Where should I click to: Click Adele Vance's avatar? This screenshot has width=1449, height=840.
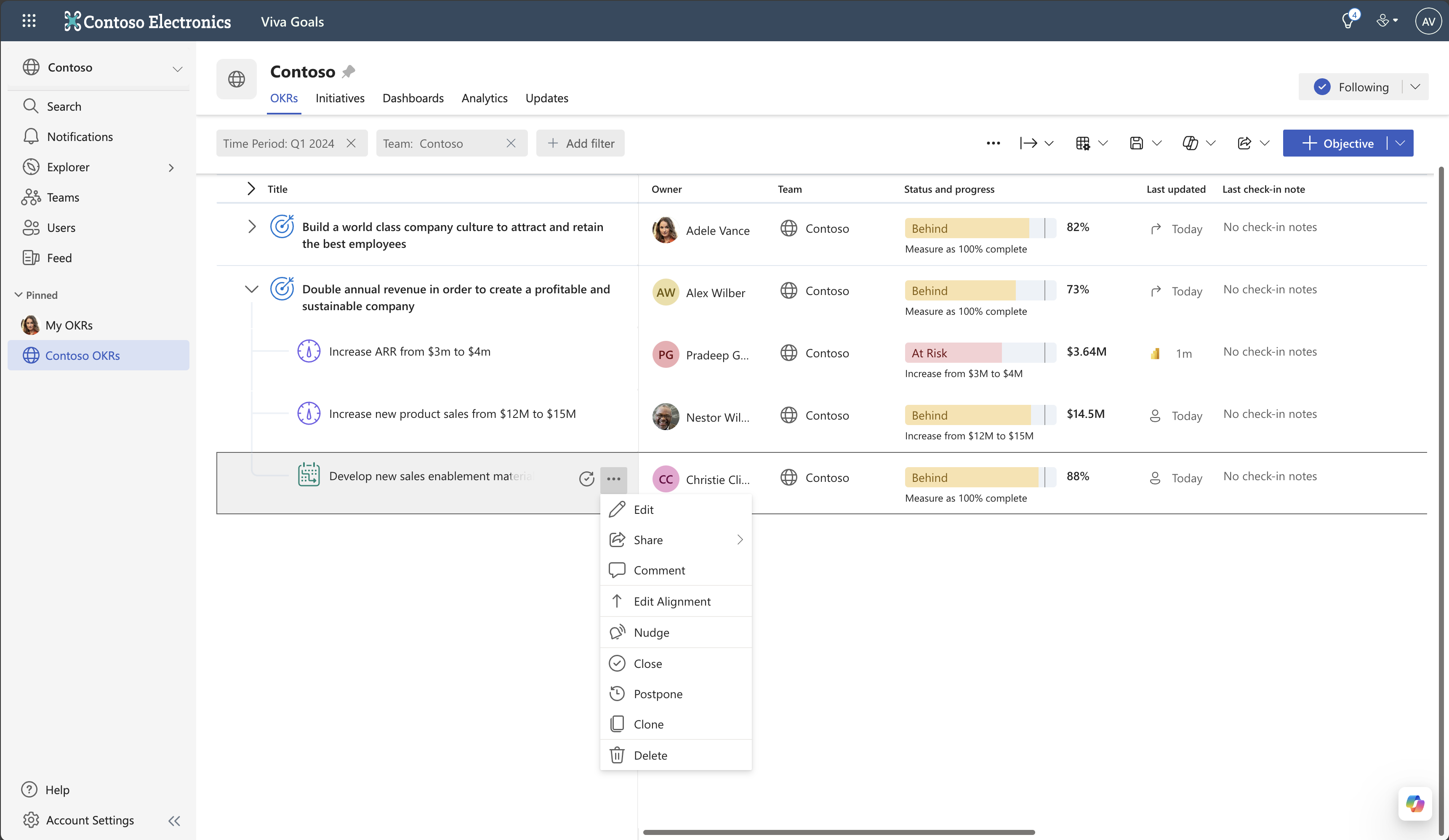pyautogui.click(x=665, y=230)
